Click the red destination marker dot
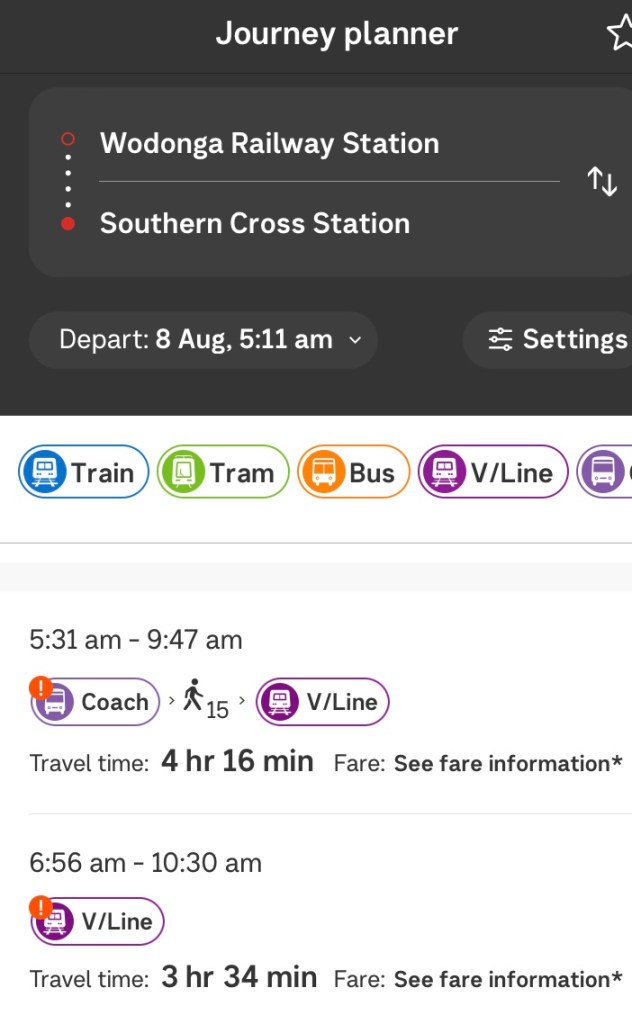The image size is (632, 1024). pos(68,224)
